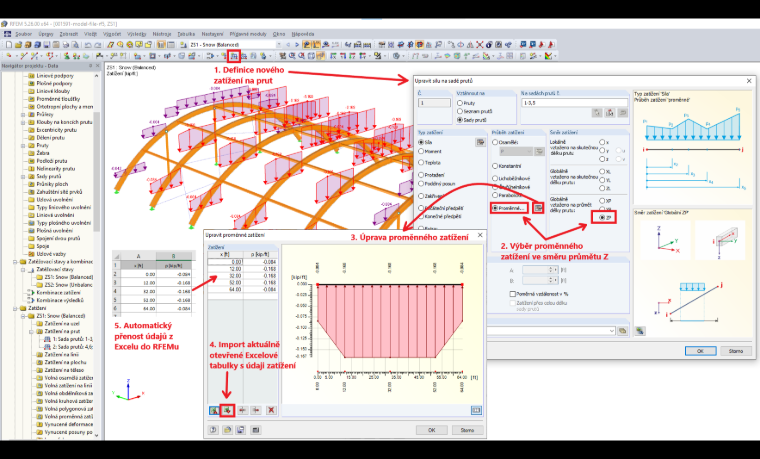Image resolution: width=760 pixels, height=459 pixels.
Task: Click OK in the member set load dialog
Action: pos(700,351)
